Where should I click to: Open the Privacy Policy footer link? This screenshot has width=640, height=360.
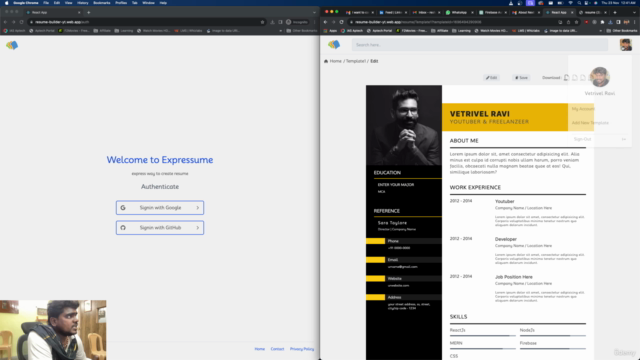click(x=302, y=349)
